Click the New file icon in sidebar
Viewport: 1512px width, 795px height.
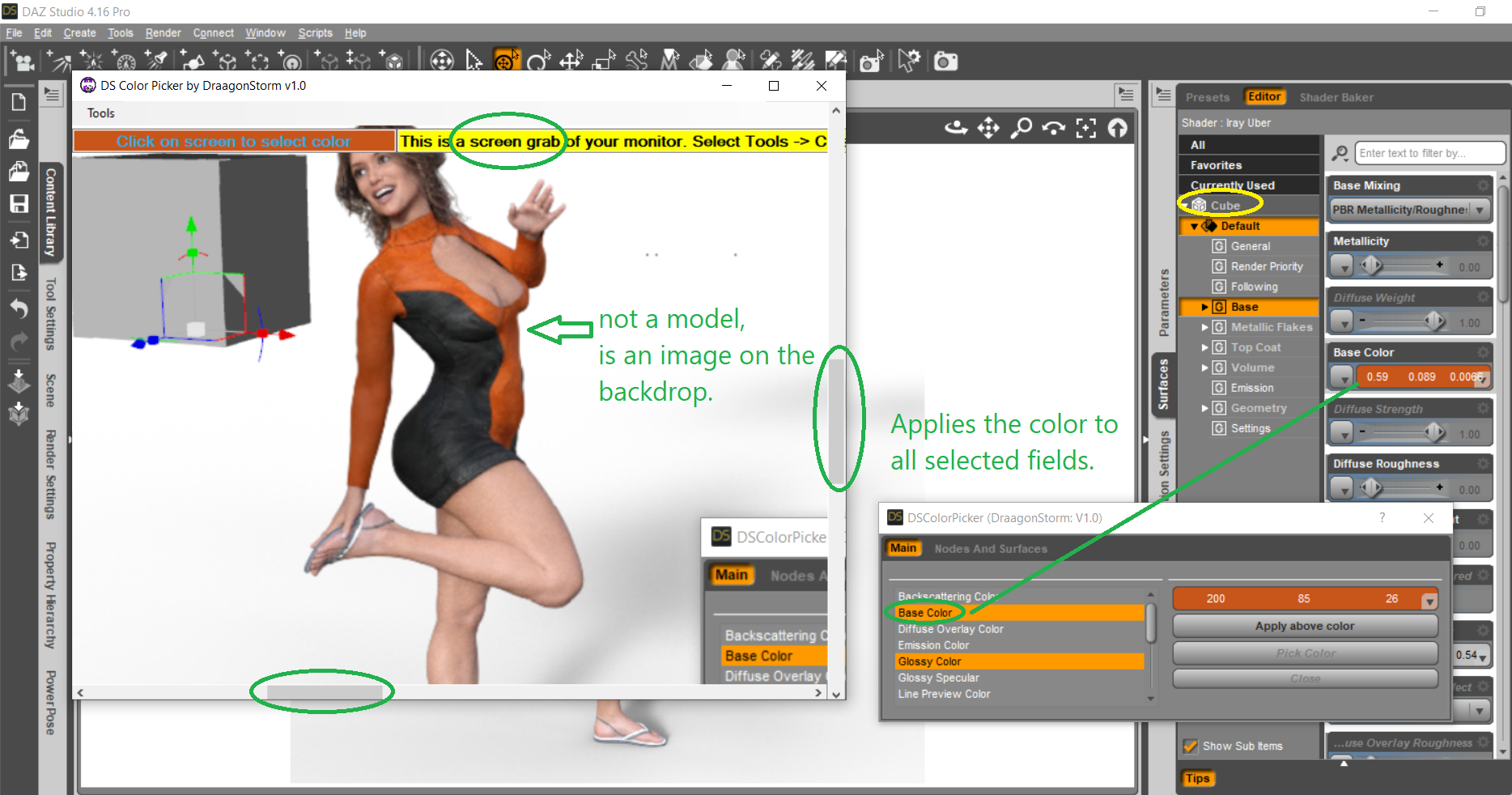click(19, 102)
